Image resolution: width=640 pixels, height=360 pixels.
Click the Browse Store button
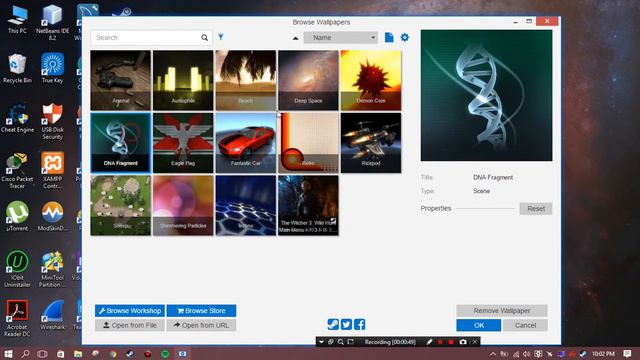pos(201,311)
